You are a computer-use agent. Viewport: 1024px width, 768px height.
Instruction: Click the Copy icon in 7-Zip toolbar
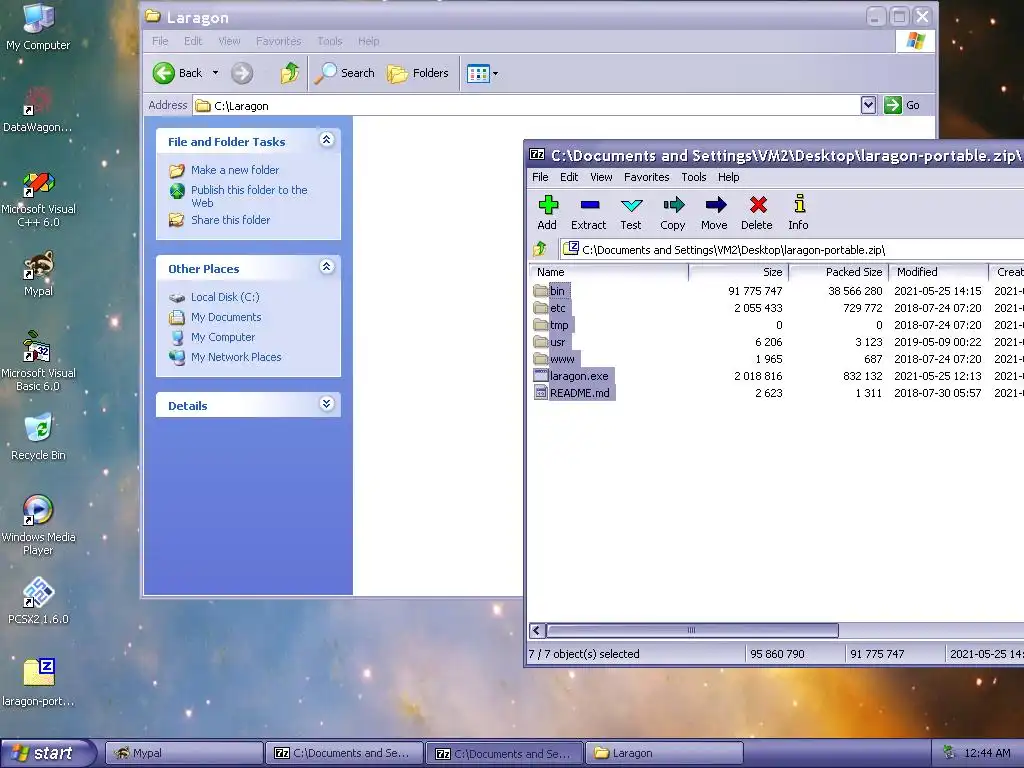tap(673, 213)
